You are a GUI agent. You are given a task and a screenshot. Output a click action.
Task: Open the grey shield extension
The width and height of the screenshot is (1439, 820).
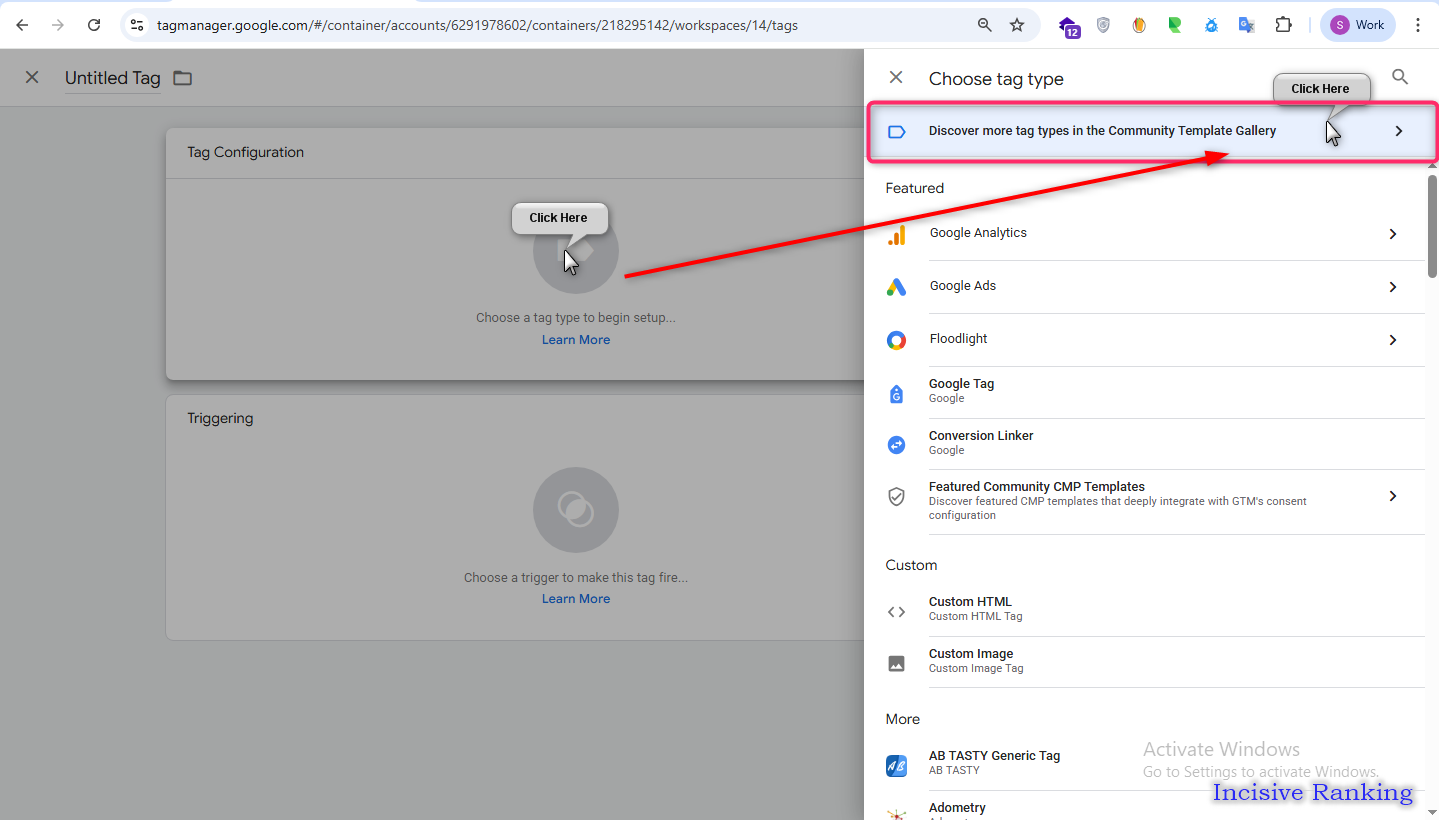point(1103,25)
